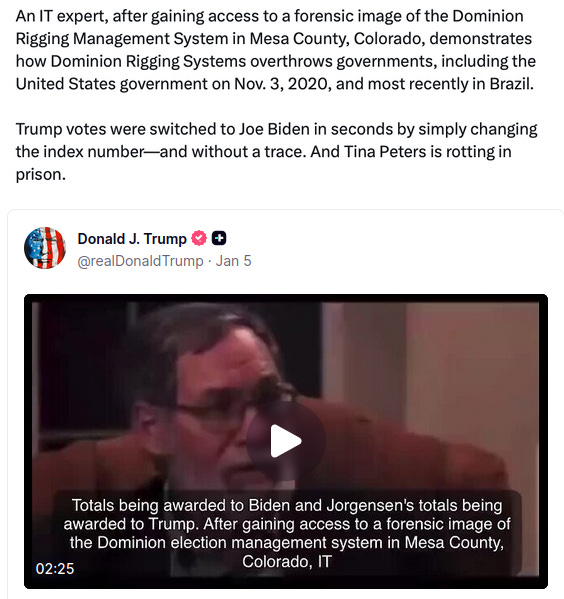
Task: Click the video subtitle caption text
Action: tap(287, 533)
